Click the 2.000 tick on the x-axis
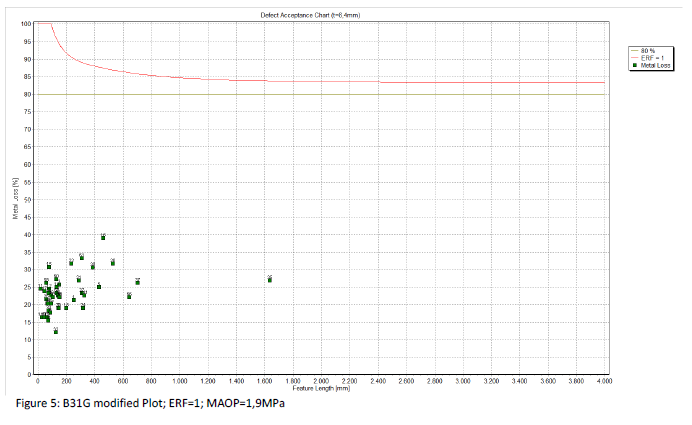This screenshot has width=692, height=425. point(321,382)
